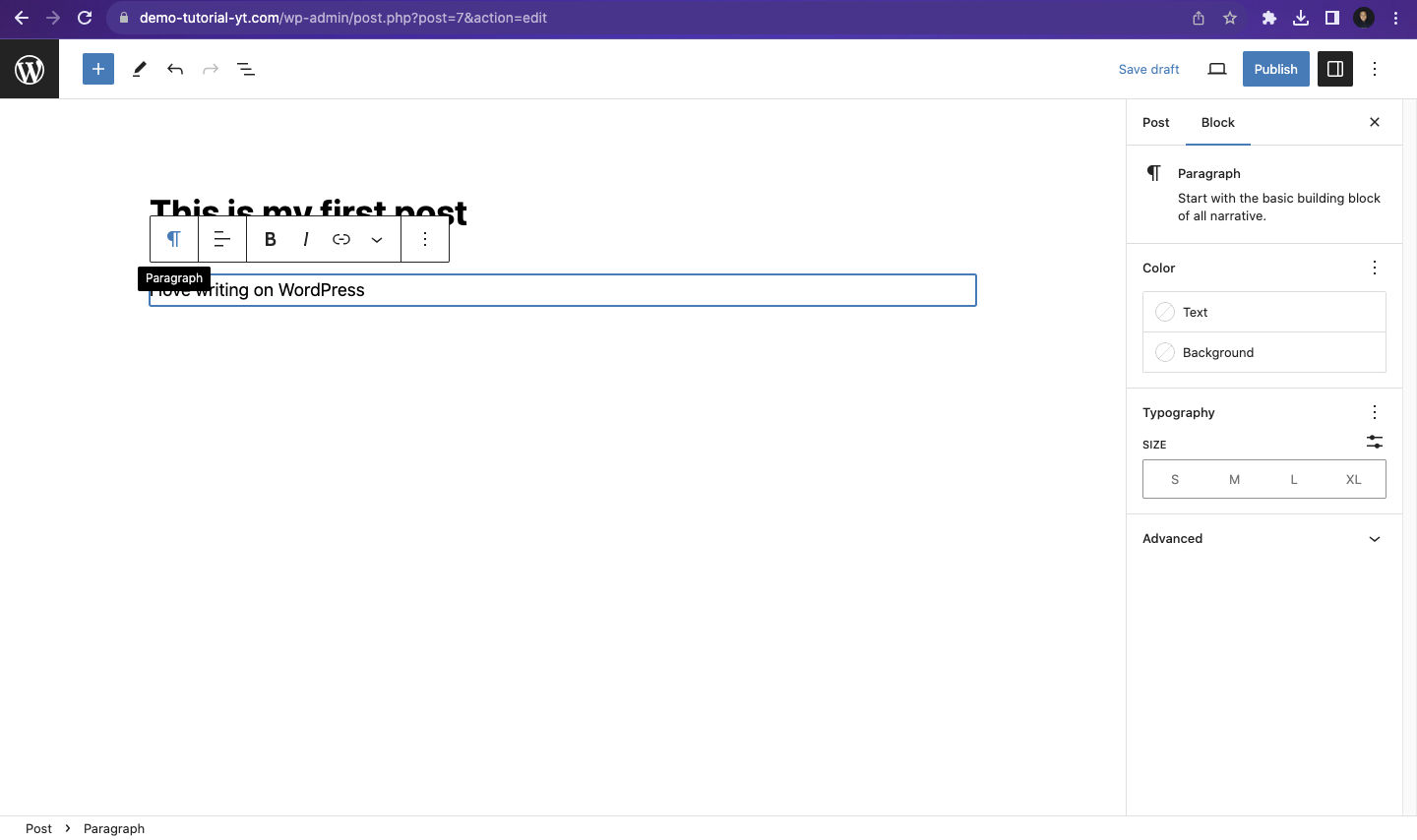Expand more rich text formatting options
Image resolution: width=1417 pixels, height=840 pixels.
click(377, 239)
